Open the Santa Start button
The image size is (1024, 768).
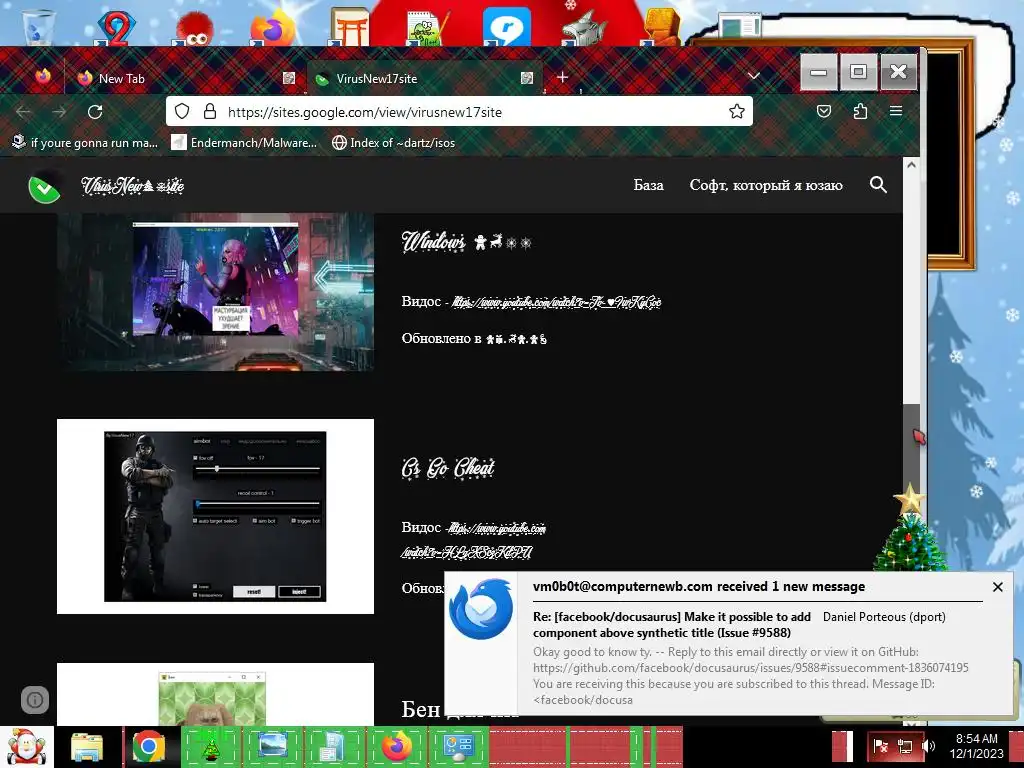pos(26,747)
